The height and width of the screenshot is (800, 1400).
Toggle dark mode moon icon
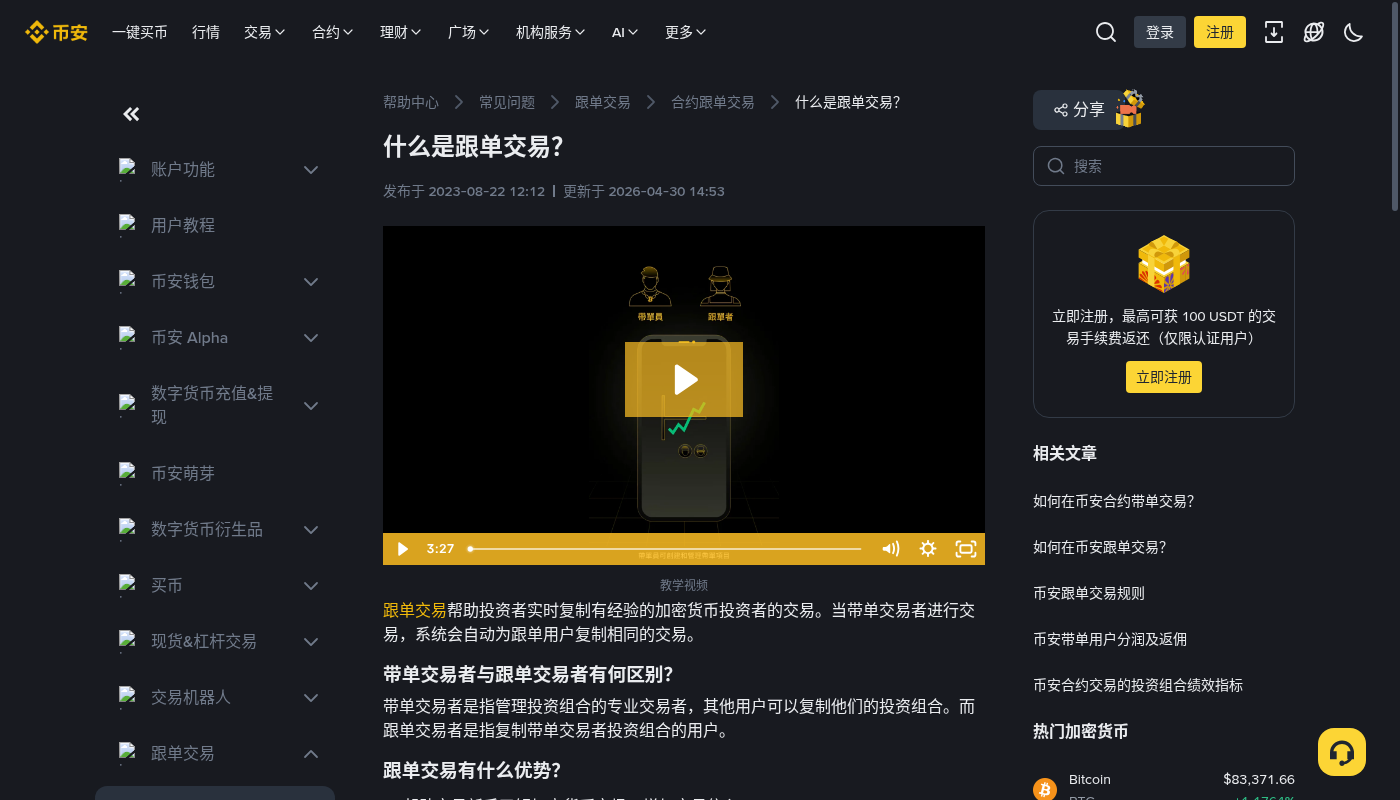[x=1354, y=32]
